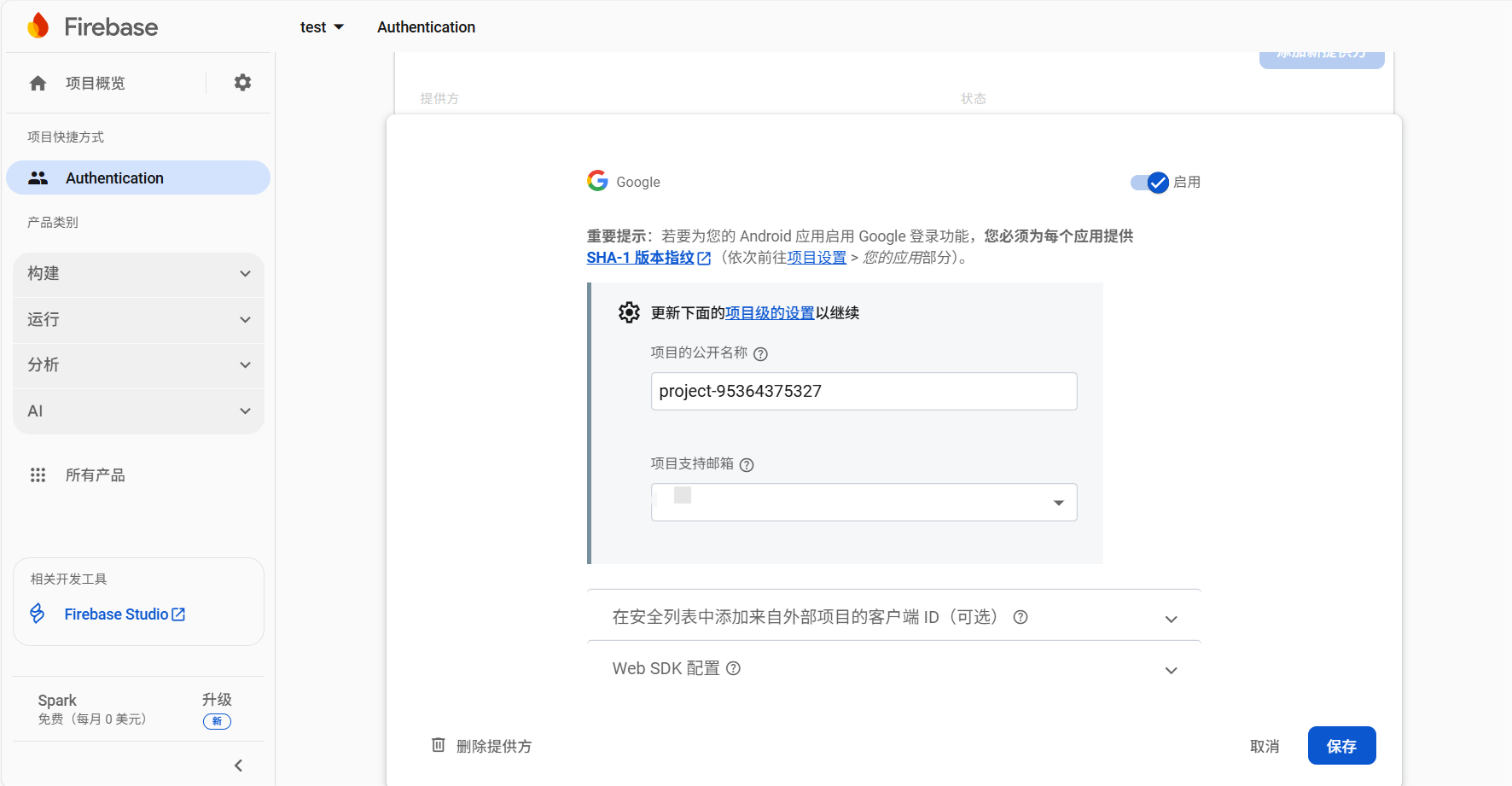Disable the Google 启用 toggle
The height and width of the screenshot is (786, 1512).
pyautogui.click(x=1149, y=182)
